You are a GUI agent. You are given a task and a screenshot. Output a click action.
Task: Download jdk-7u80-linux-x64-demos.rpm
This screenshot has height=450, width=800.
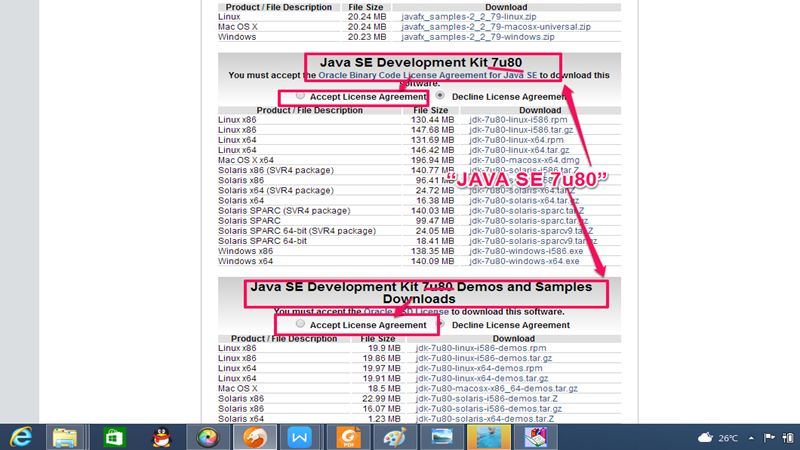(479, 368)
